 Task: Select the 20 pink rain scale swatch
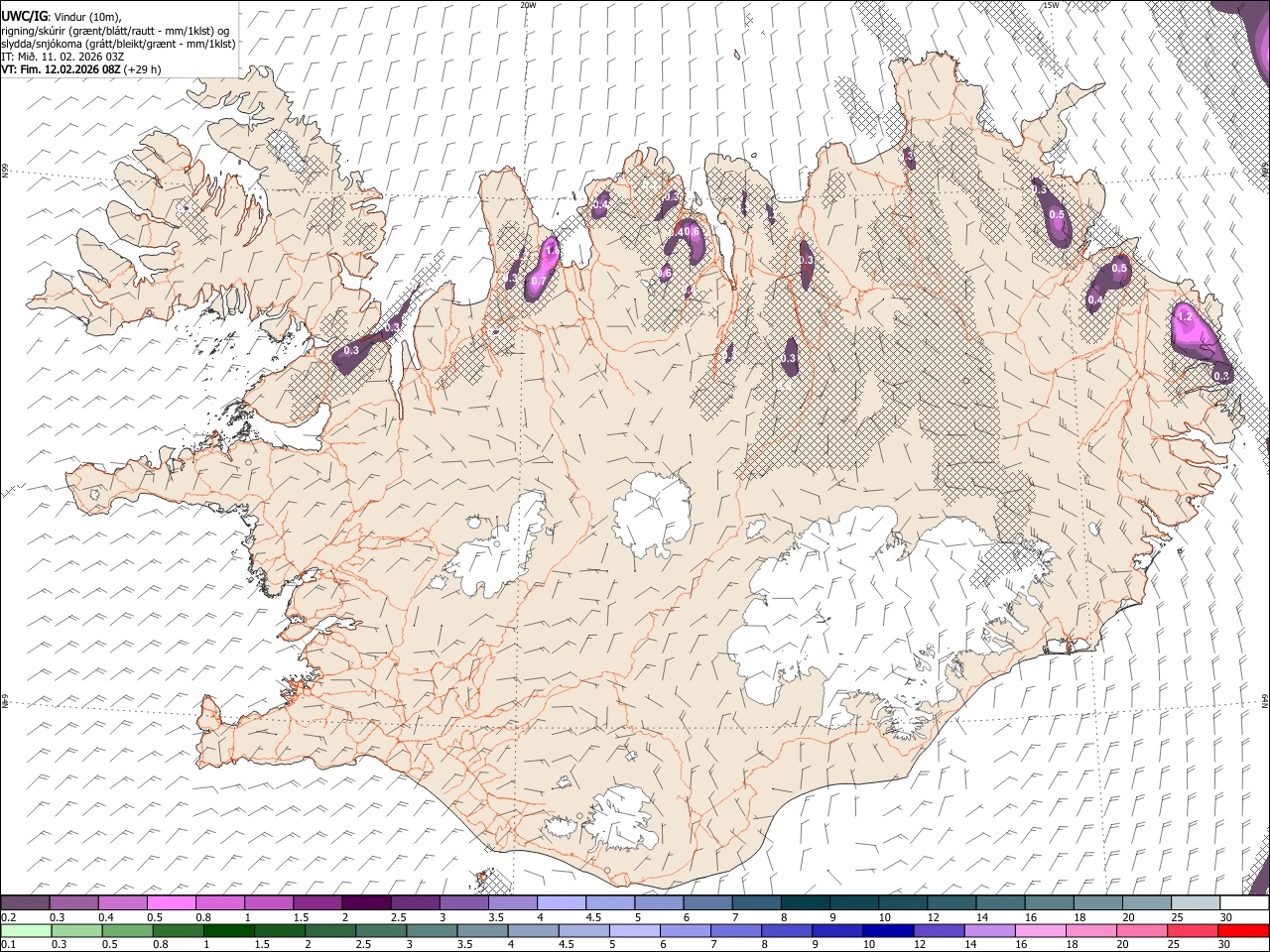1143,930
